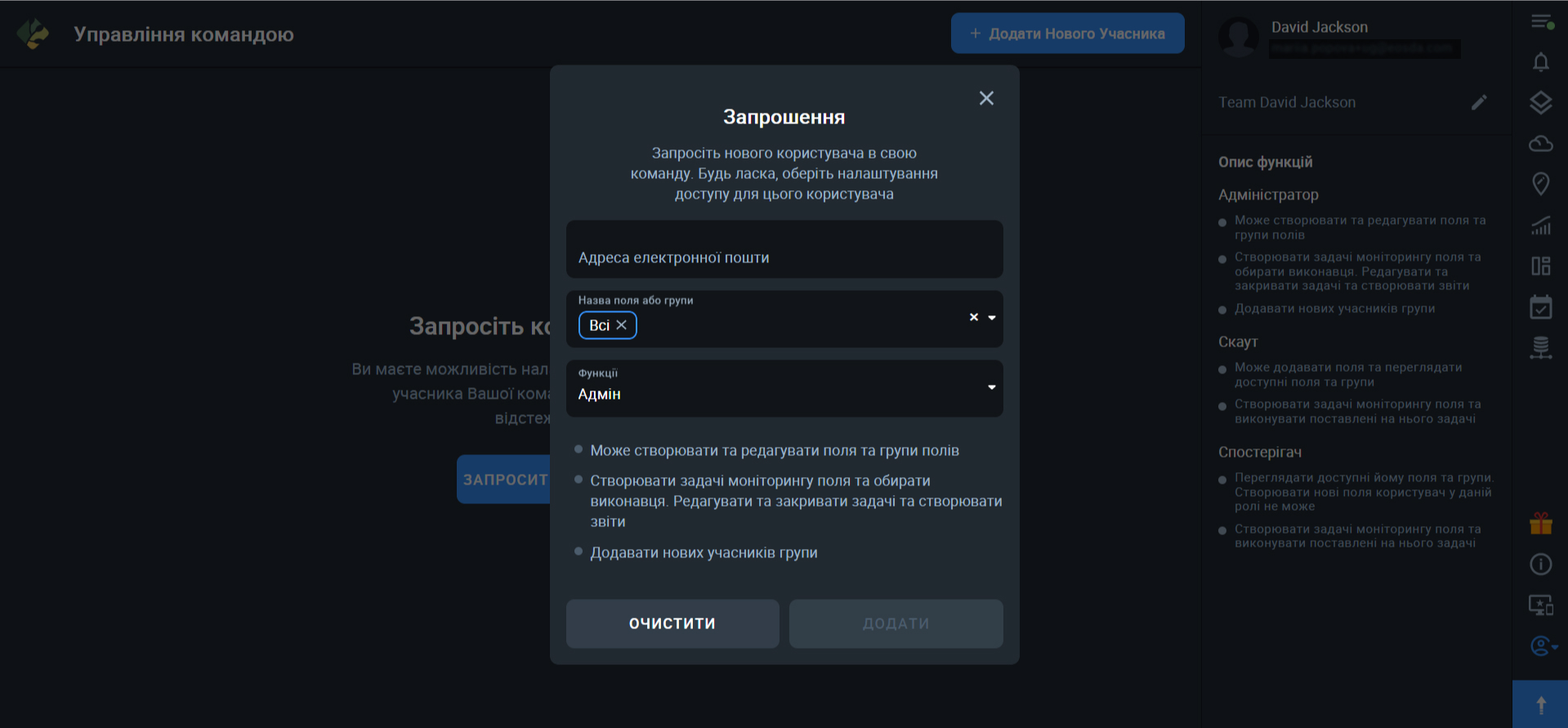The width and height of the screenshot is (1568, 728).
Task: Click the map location pin icon
Action: tap(1540, 184)
